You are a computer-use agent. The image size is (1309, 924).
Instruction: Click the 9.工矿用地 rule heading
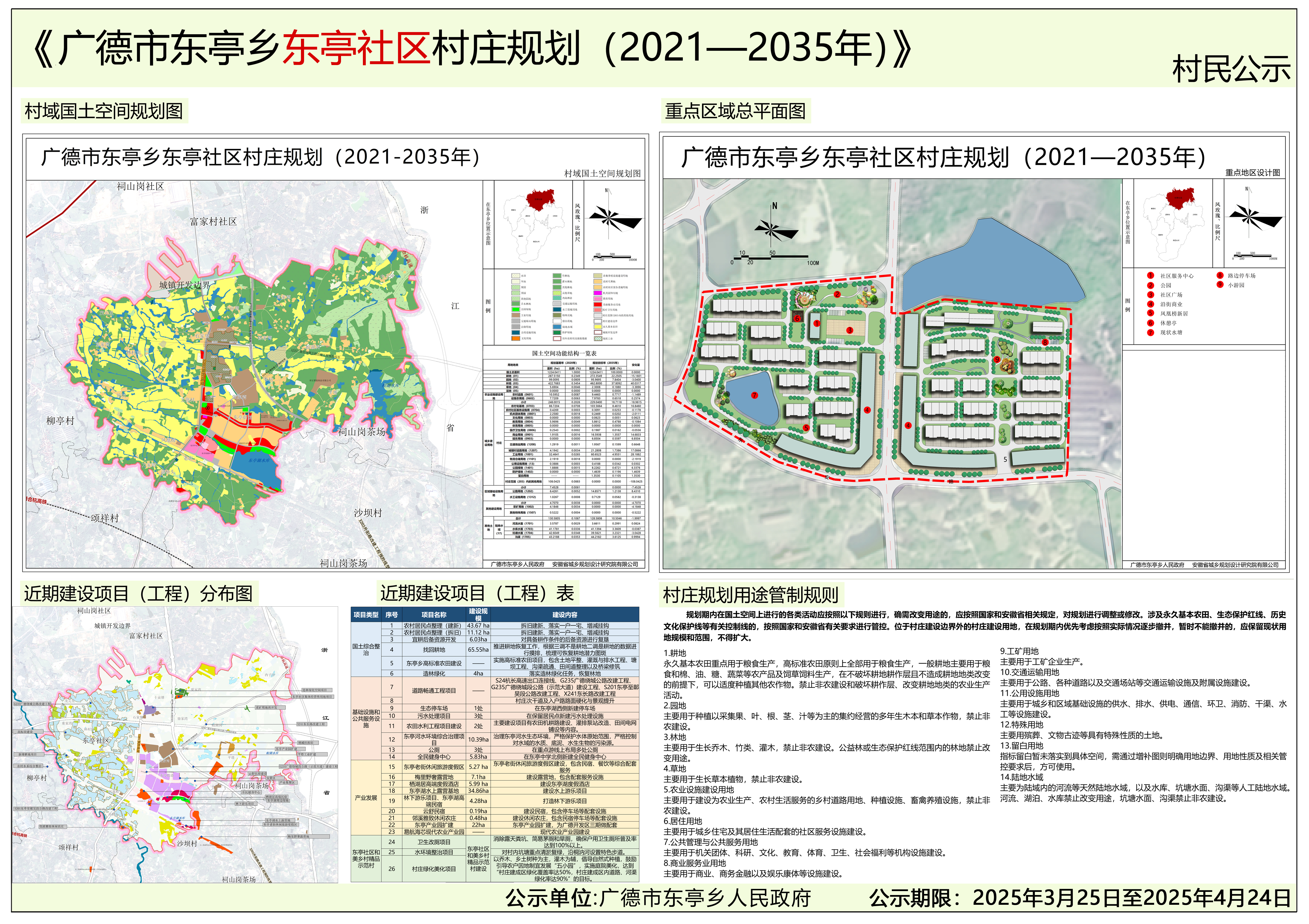coord(1019,651)
